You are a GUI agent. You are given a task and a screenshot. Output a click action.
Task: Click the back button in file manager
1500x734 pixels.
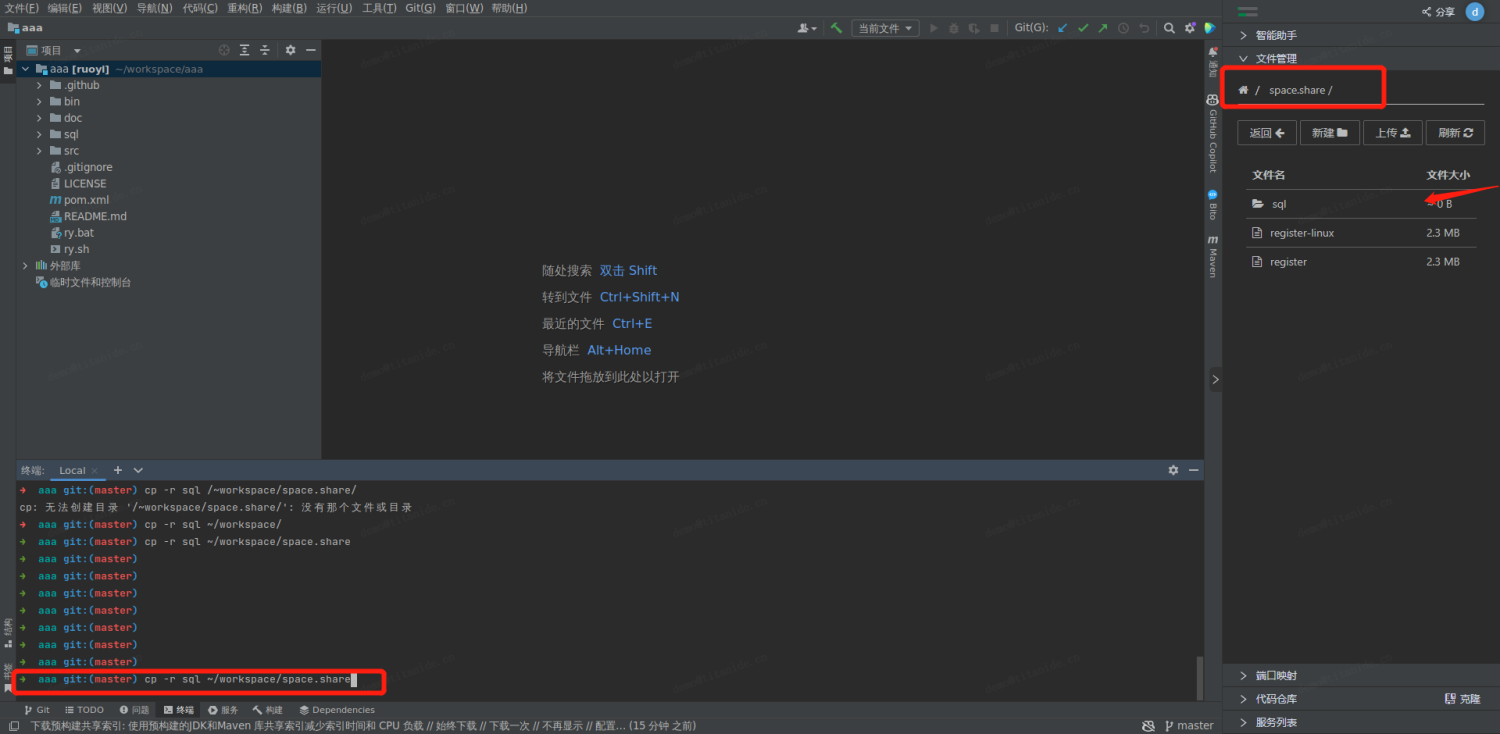pos(1267,133)
